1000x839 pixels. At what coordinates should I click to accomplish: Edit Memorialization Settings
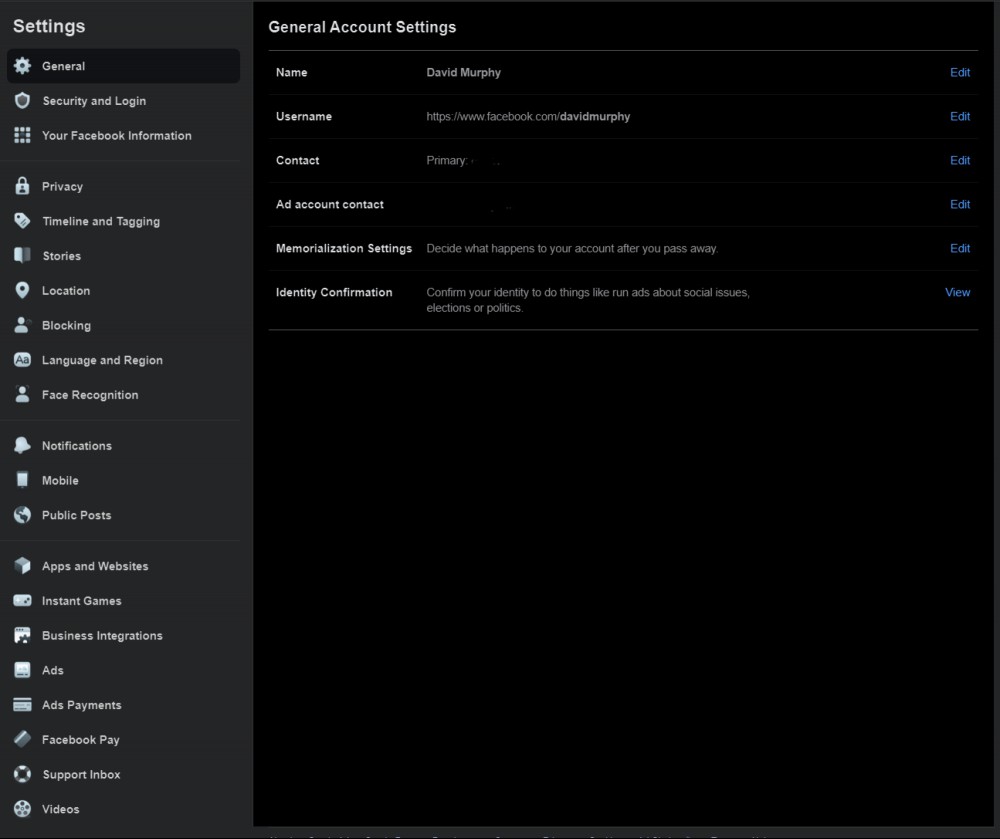pyautogui.click(x=960, y=249)
